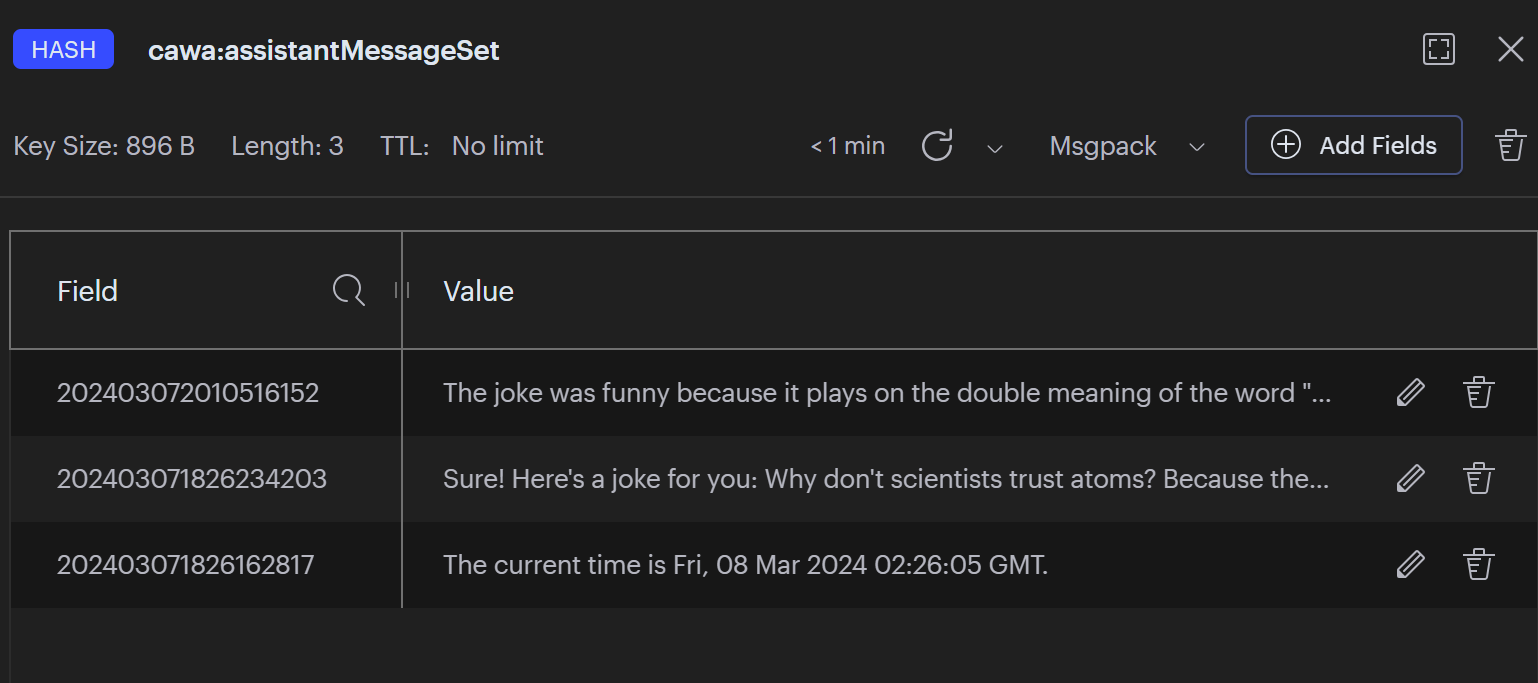Open auto-refresh options chevron
This screenshot has height=683, width=1538.
[994, 148]
